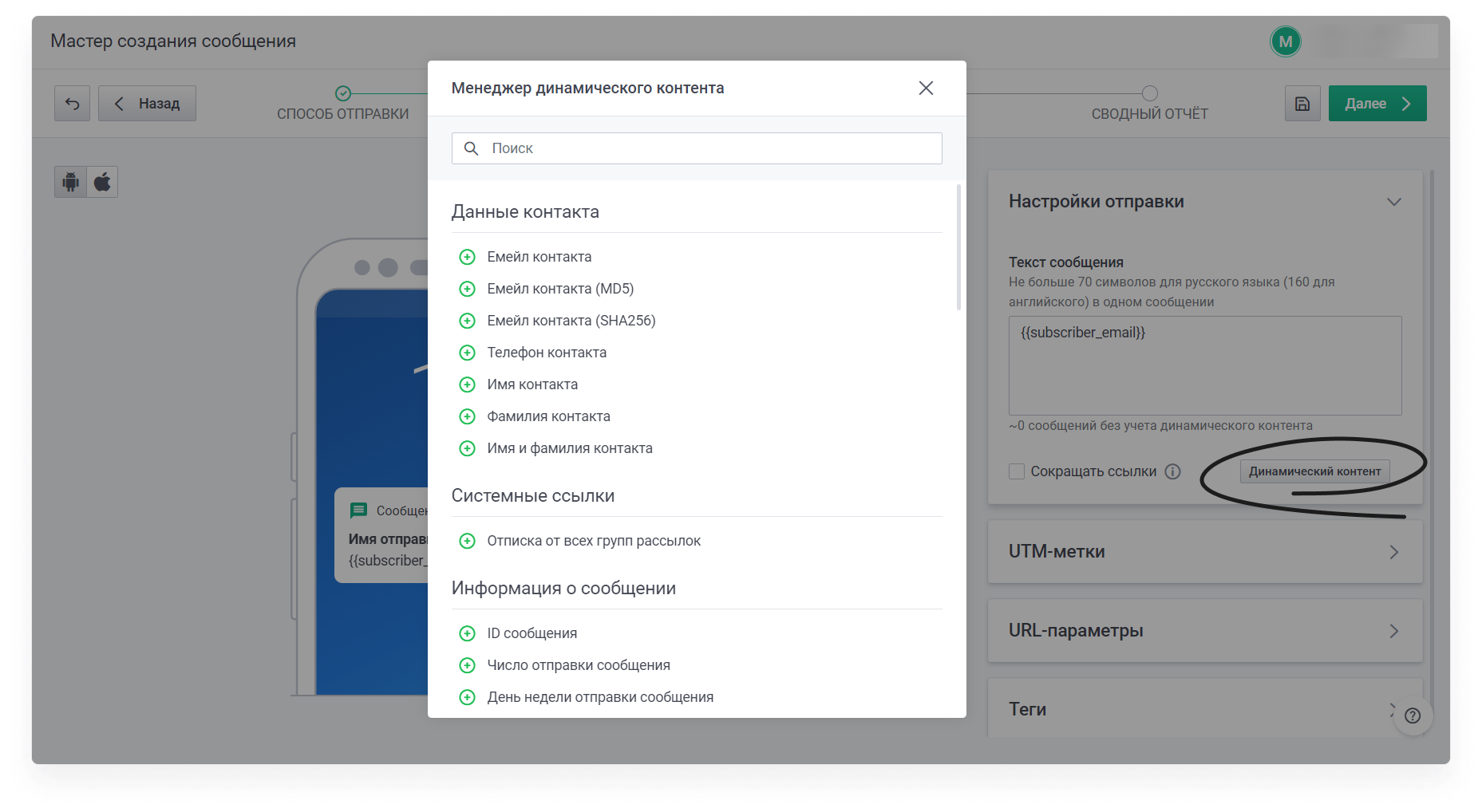Select the text Телефон контакта

pyautogui.click(x=547, y=353)
